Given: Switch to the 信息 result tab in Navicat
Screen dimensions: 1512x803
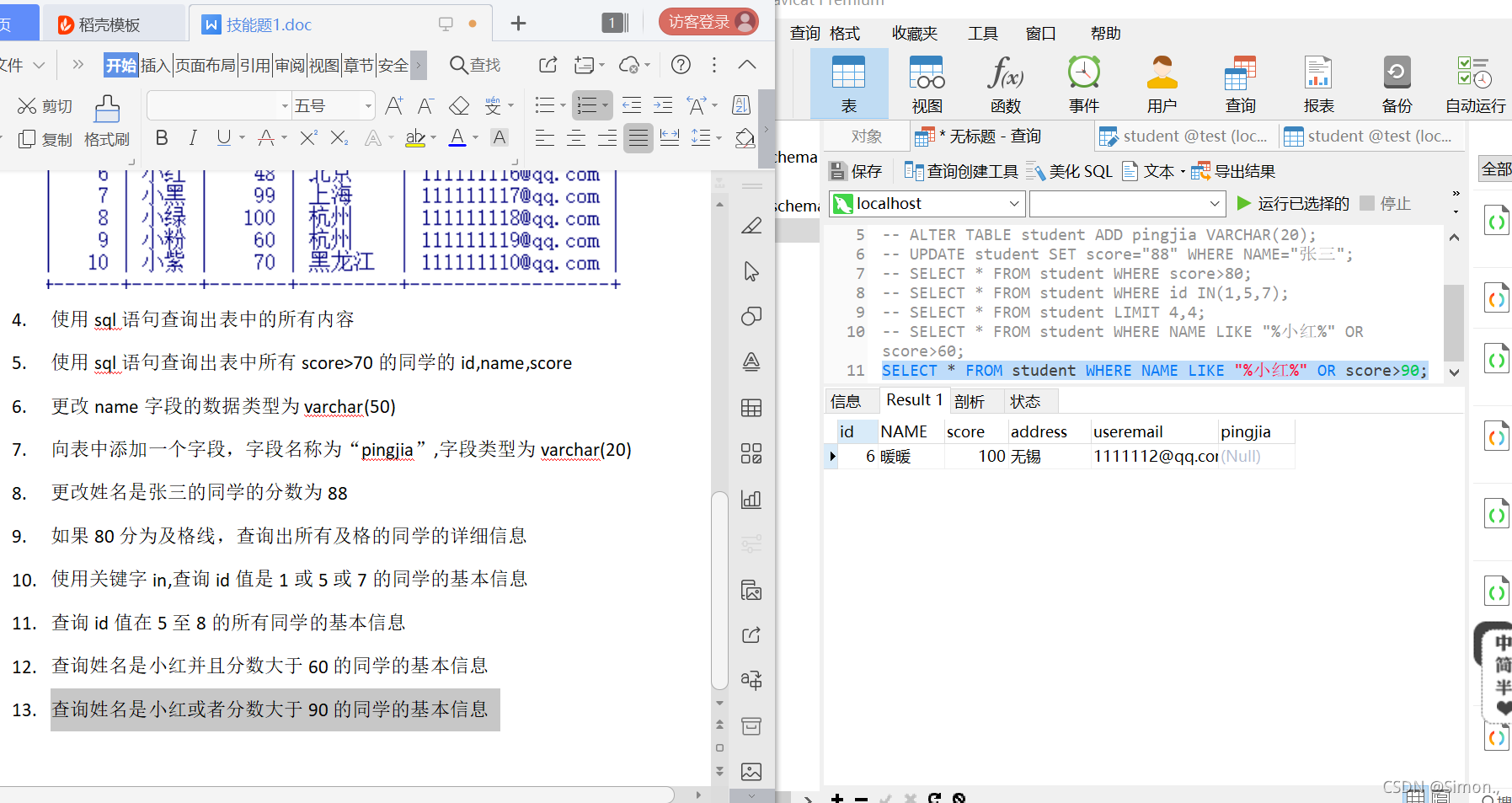Looking at the screenshot, I should tap(846, 401).
